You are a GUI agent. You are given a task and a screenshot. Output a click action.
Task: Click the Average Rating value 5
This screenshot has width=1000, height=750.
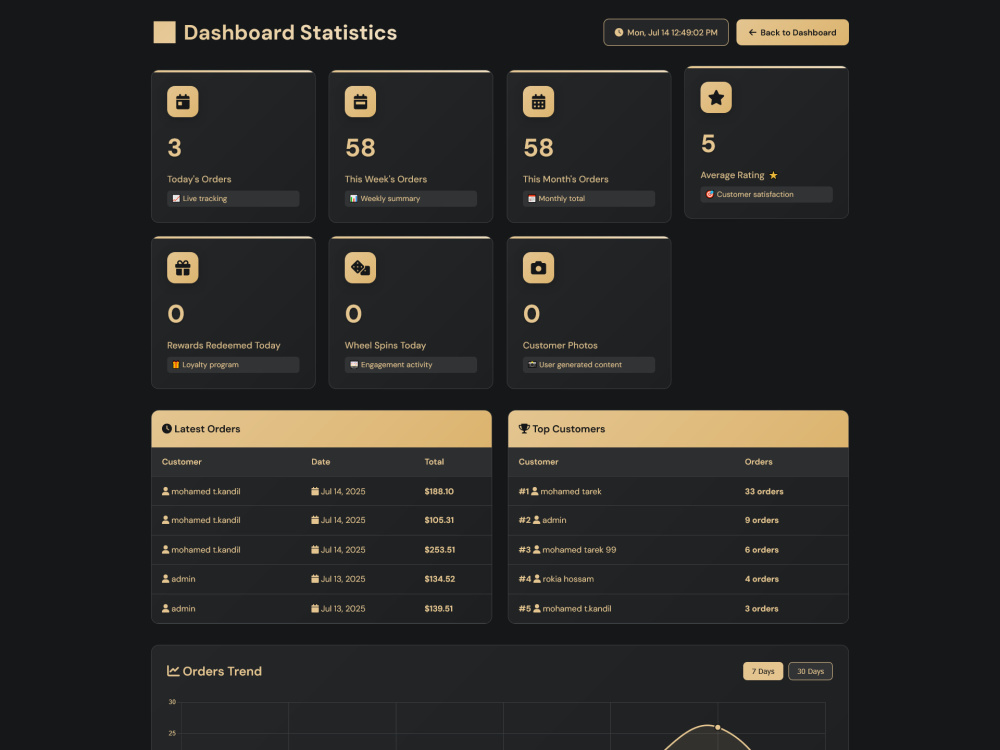click(708, 143)
